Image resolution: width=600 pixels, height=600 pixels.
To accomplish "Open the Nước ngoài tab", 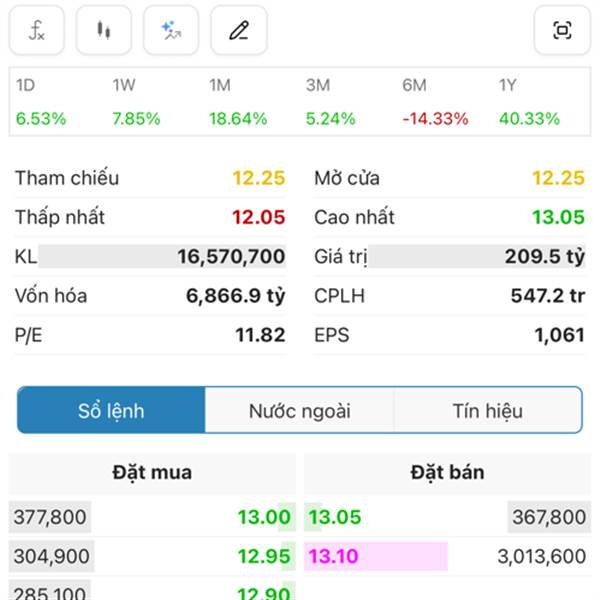I will click(x=299, y=411).
